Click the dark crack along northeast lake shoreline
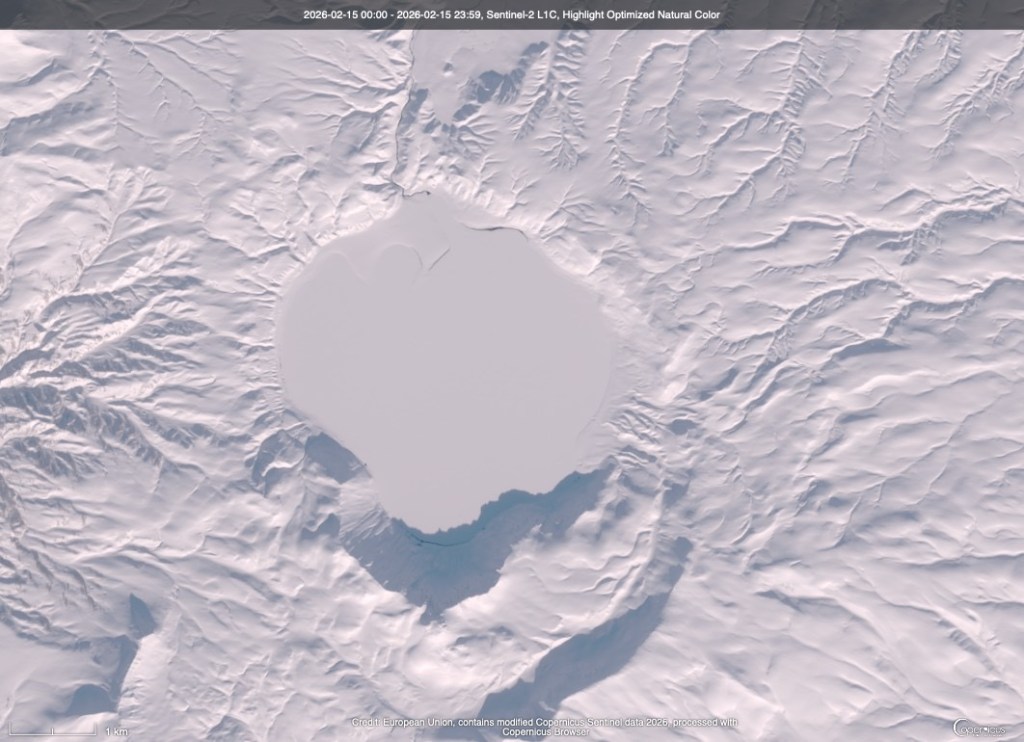Screen dimensions: 1024x742 point(500,230)
